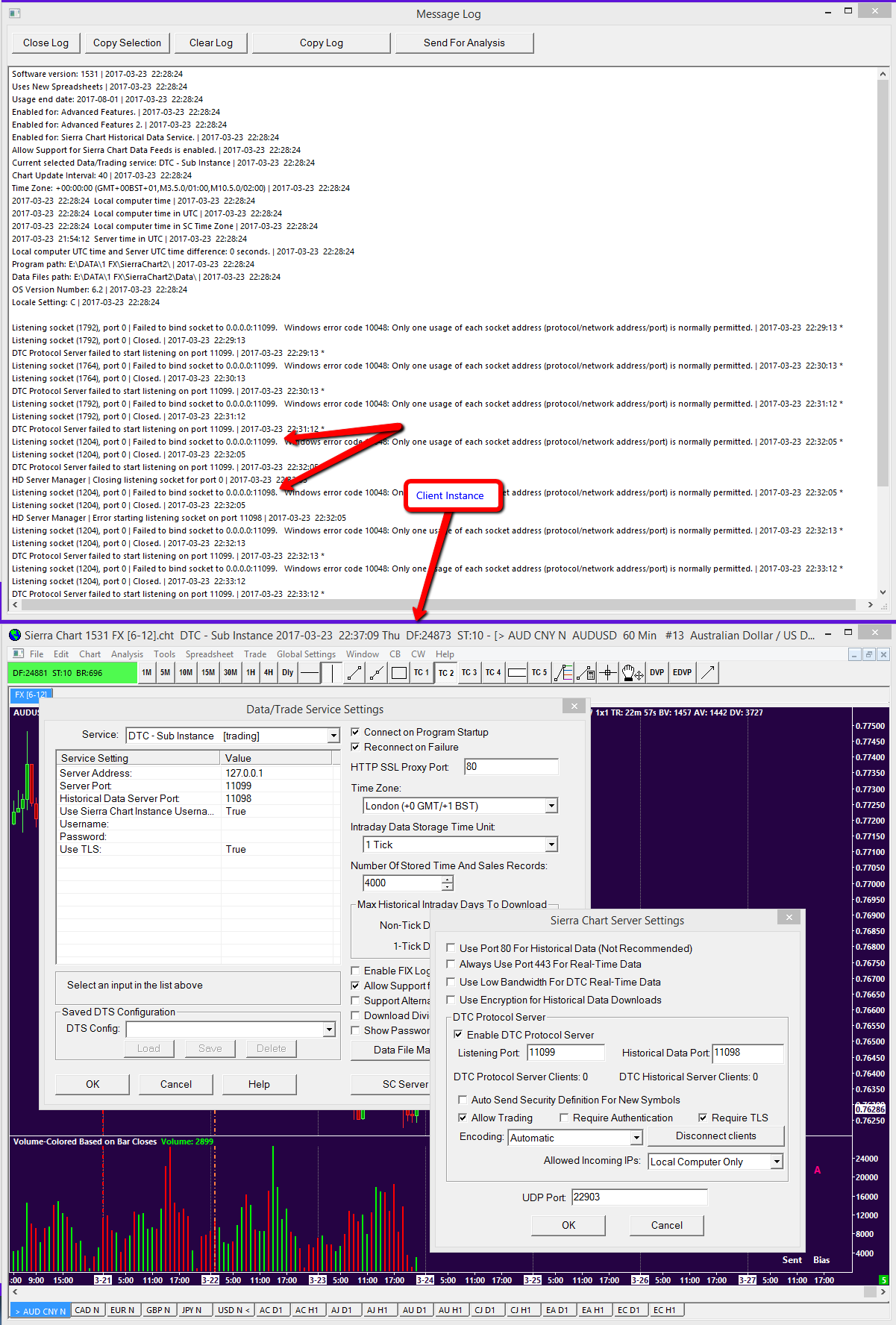Click the Message Log window icon
The image size is (896, 1325).
pos(14,13)
